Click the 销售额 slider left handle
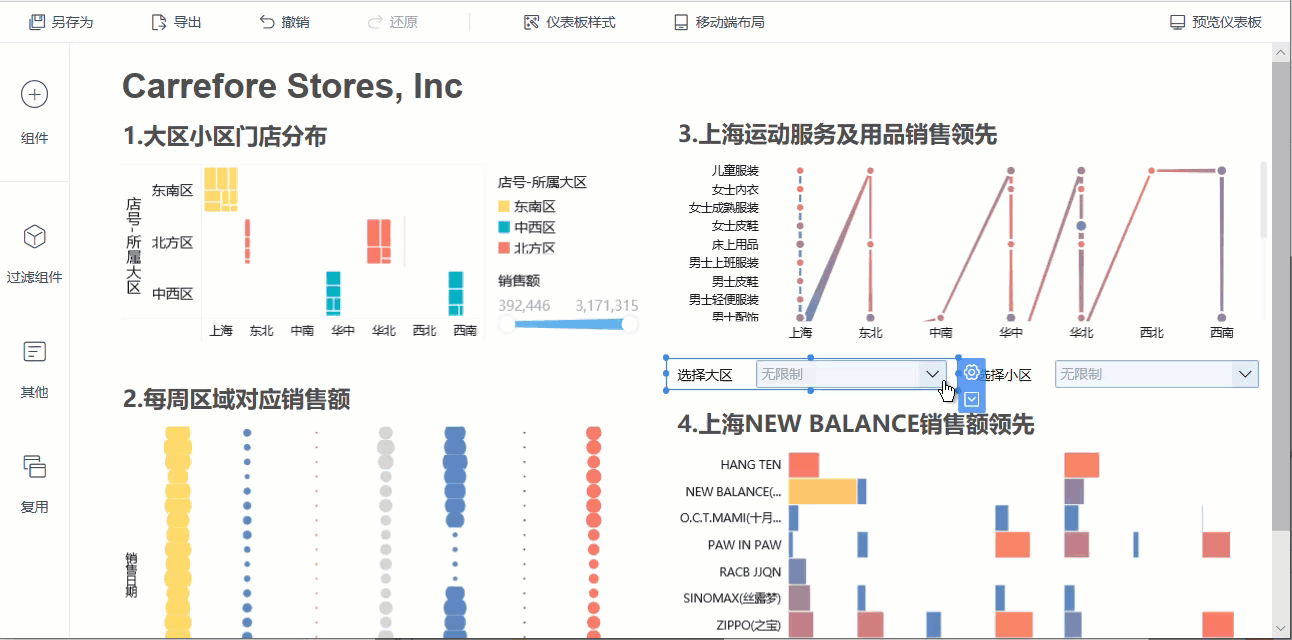This screenshot has width=1292, height=640. 506,324
